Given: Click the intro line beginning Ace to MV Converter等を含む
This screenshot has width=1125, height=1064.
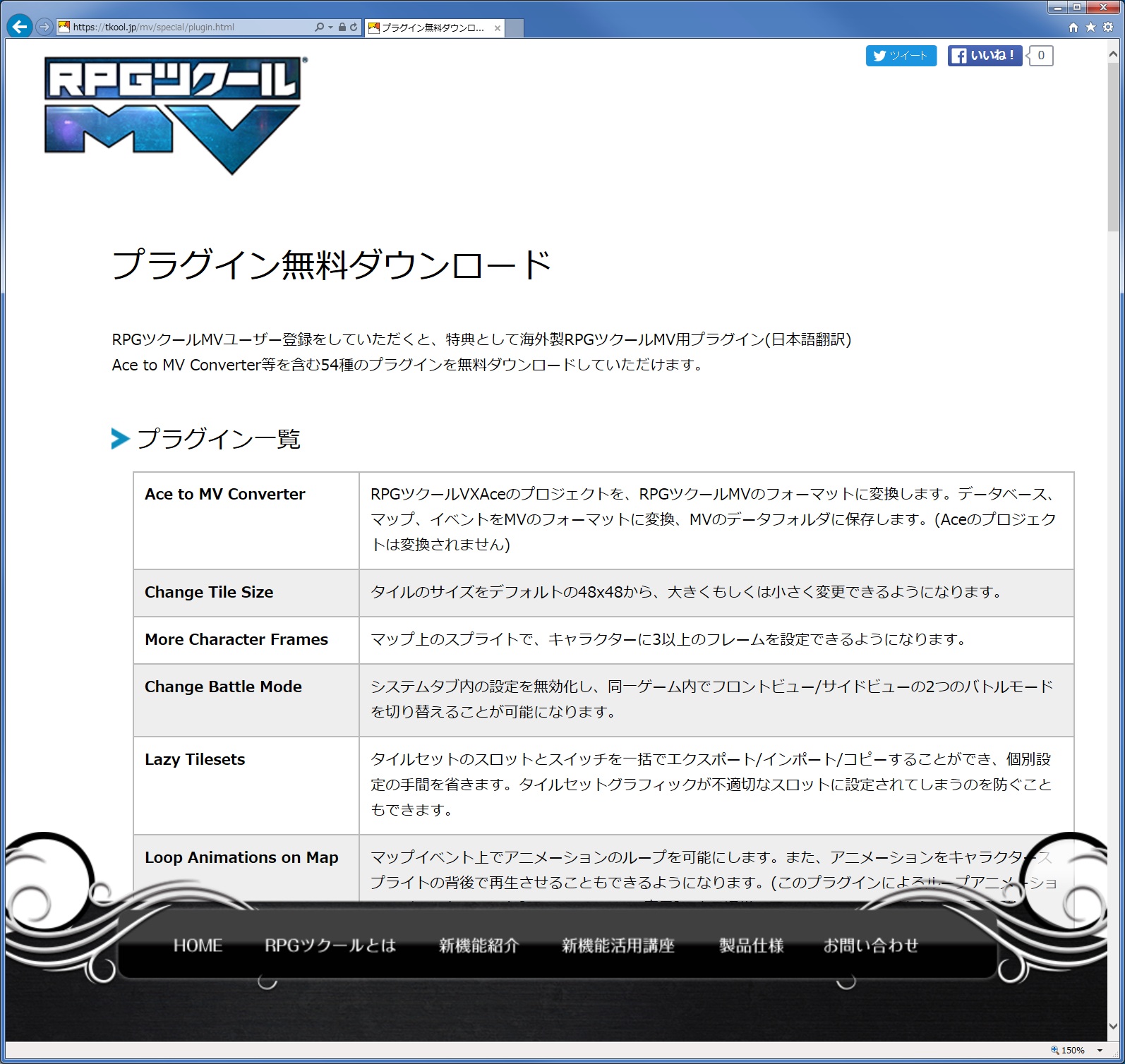Looking at the screenshot, I should [408, 365].
